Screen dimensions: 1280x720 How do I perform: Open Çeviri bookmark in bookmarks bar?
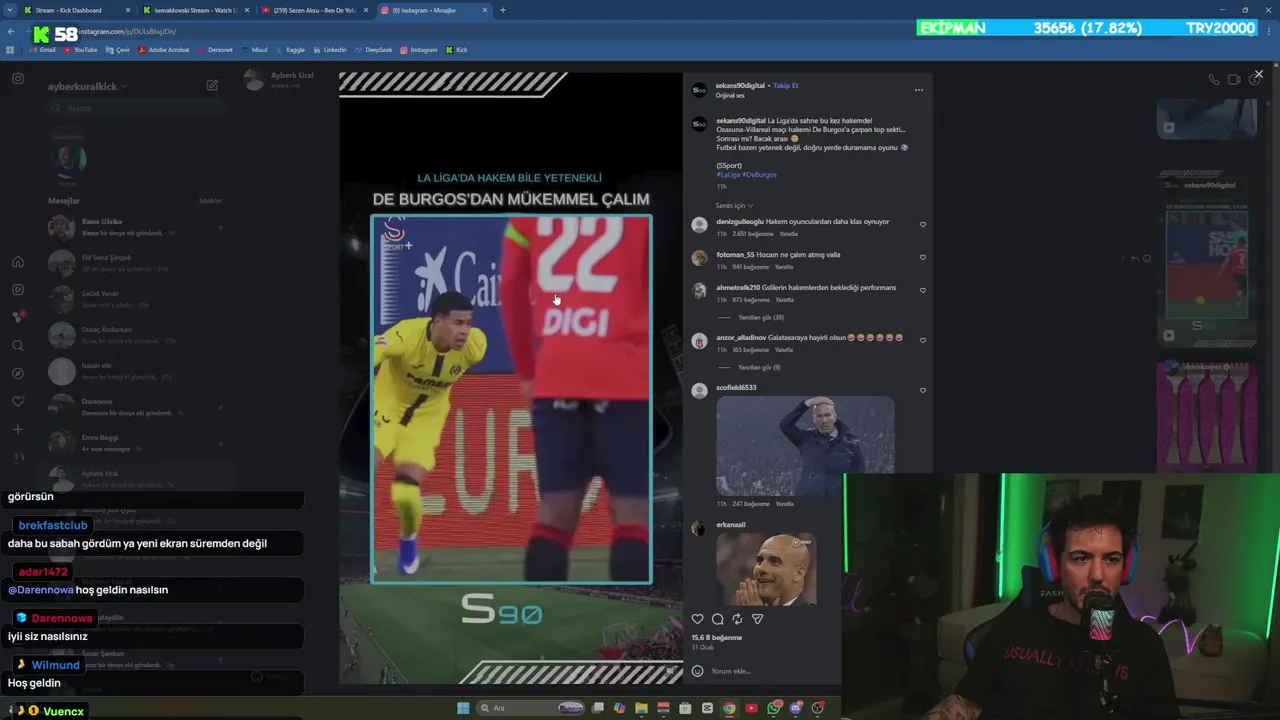pos(118,49)
